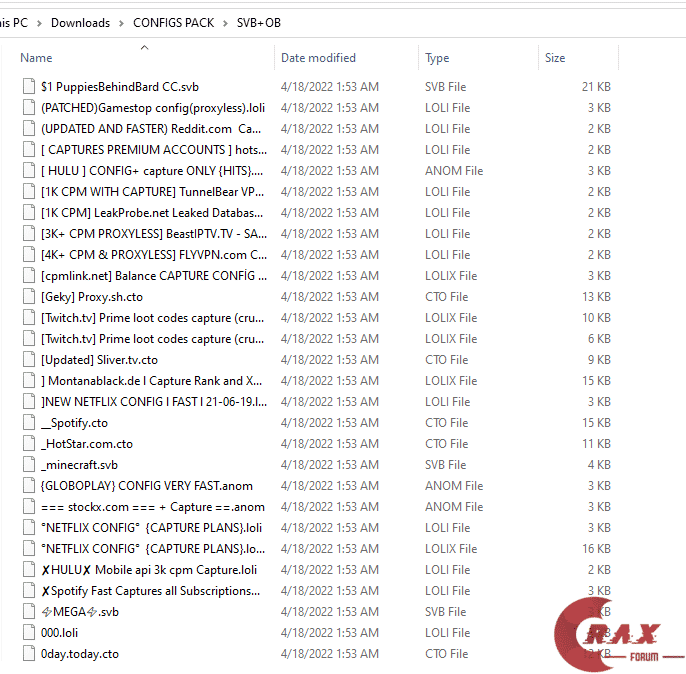The width and height of the screenshot is (686, 674).
Task: Sort by Date modified column header
Action: click(318, 58)
